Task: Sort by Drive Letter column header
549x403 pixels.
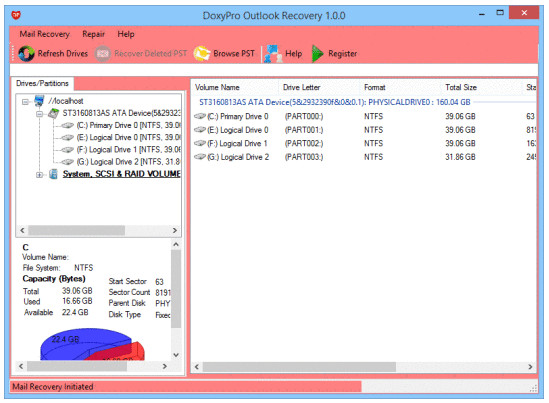Action: coord(301,87)
